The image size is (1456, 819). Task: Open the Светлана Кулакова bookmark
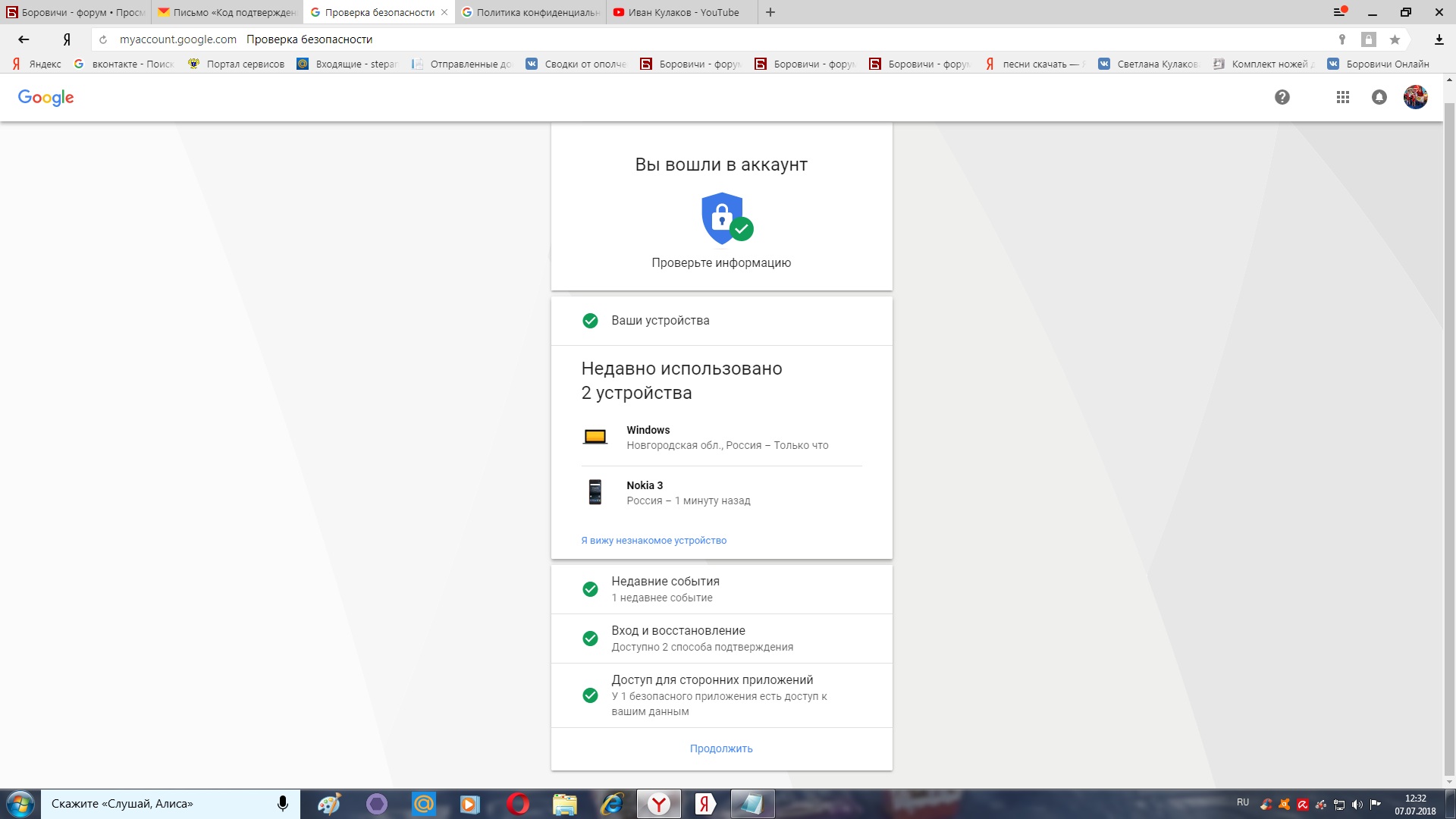[x=1149, y=64]
